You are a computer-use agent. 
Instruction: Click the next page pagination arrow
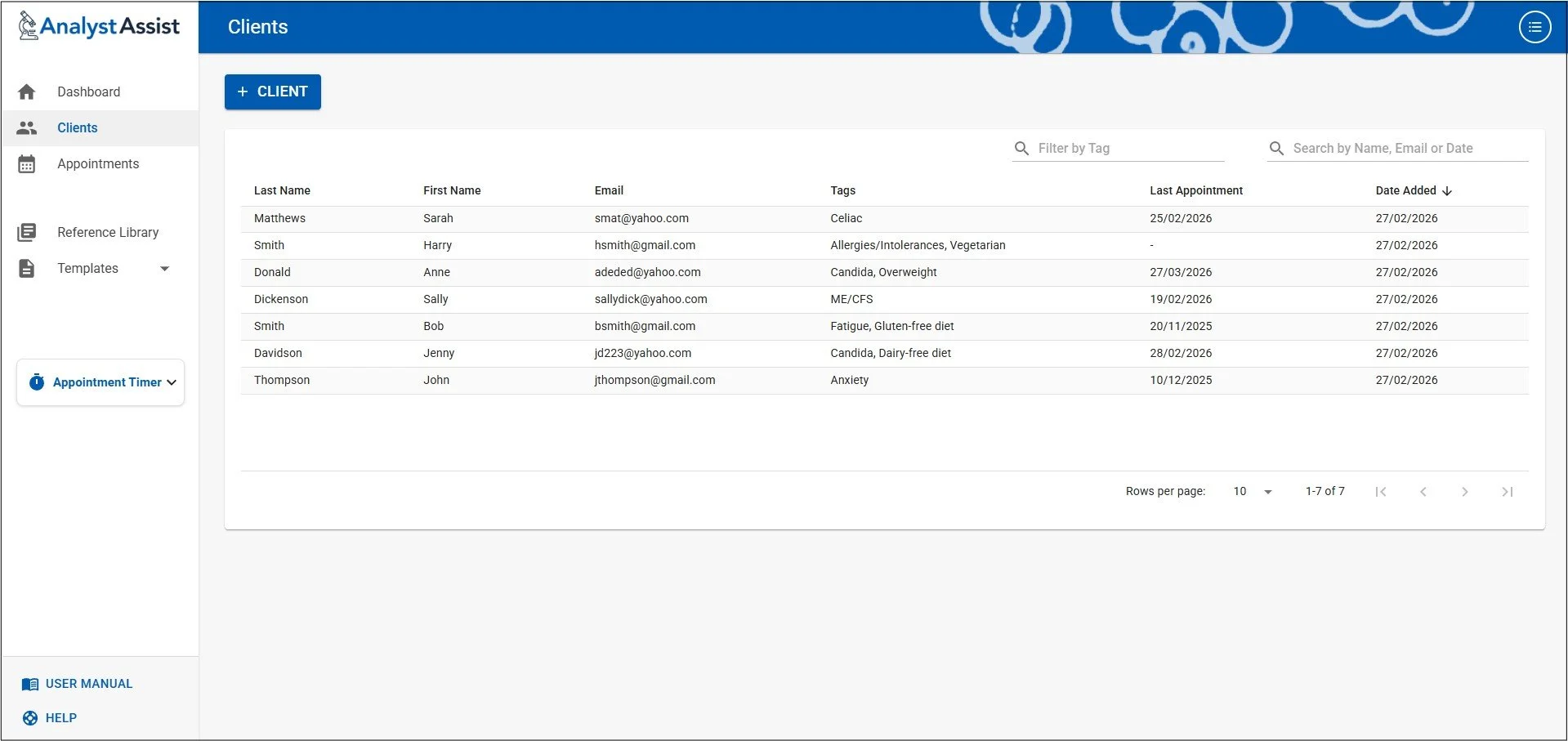pos(1465,491)
